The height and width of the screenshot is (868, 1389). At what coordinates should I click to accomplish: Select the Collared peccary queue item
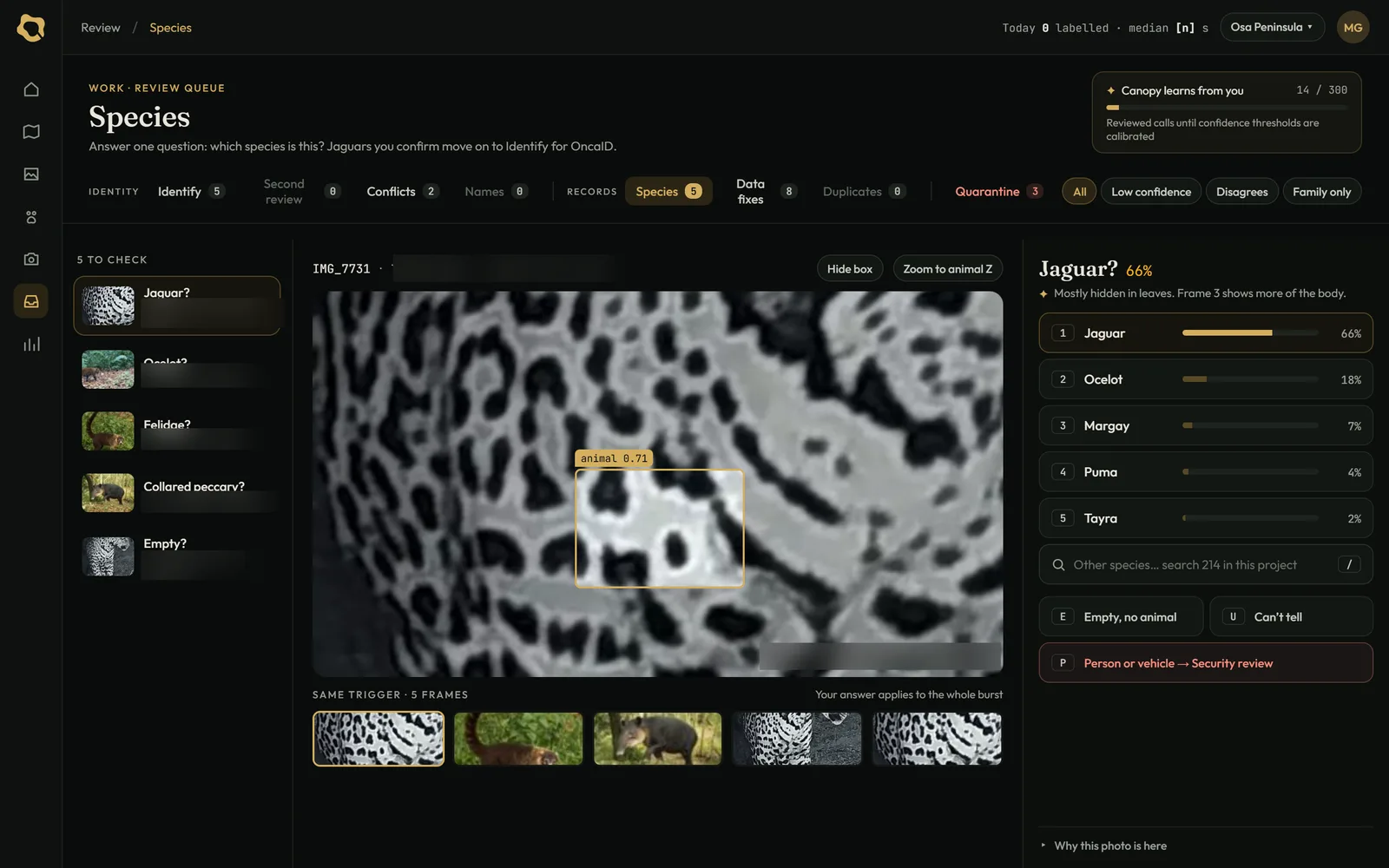pos(177,492)
